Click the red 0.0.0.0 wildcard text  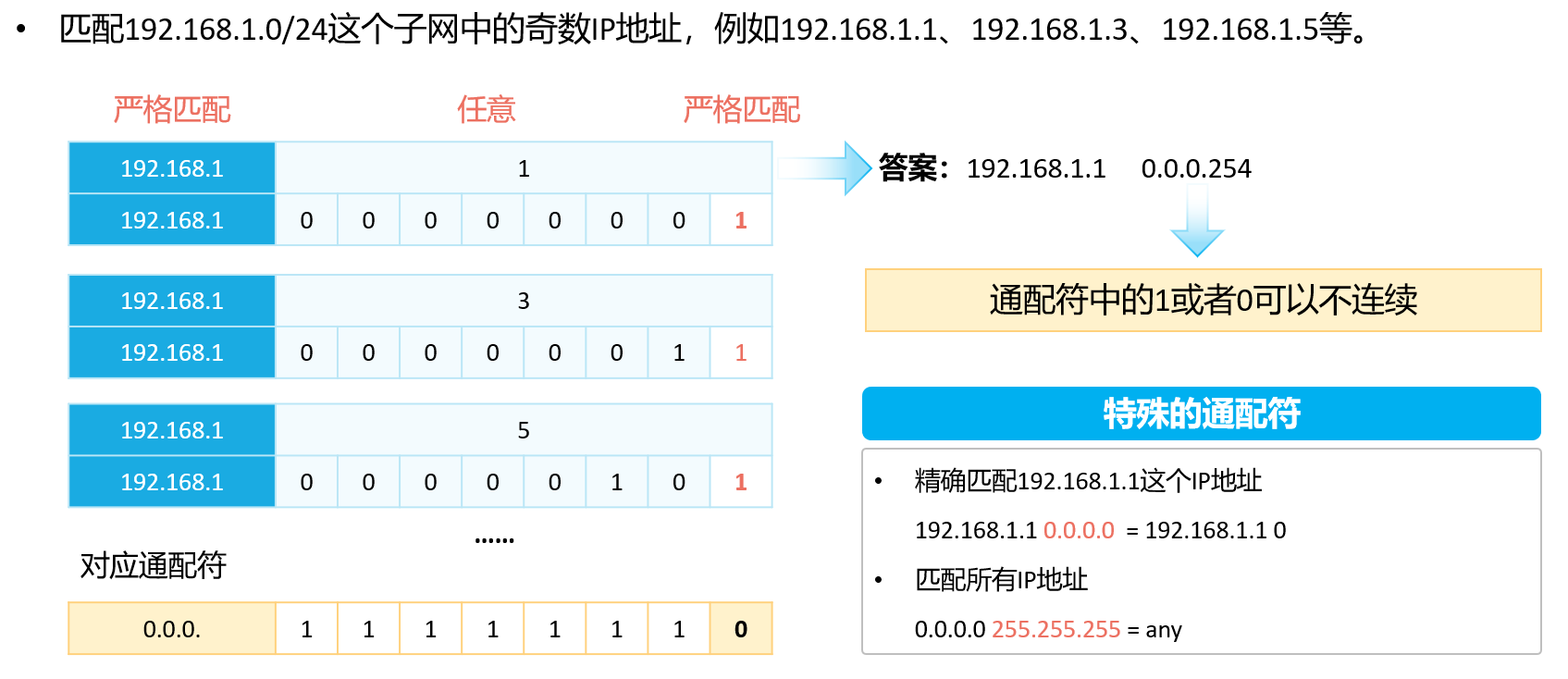click(1079, 530)
